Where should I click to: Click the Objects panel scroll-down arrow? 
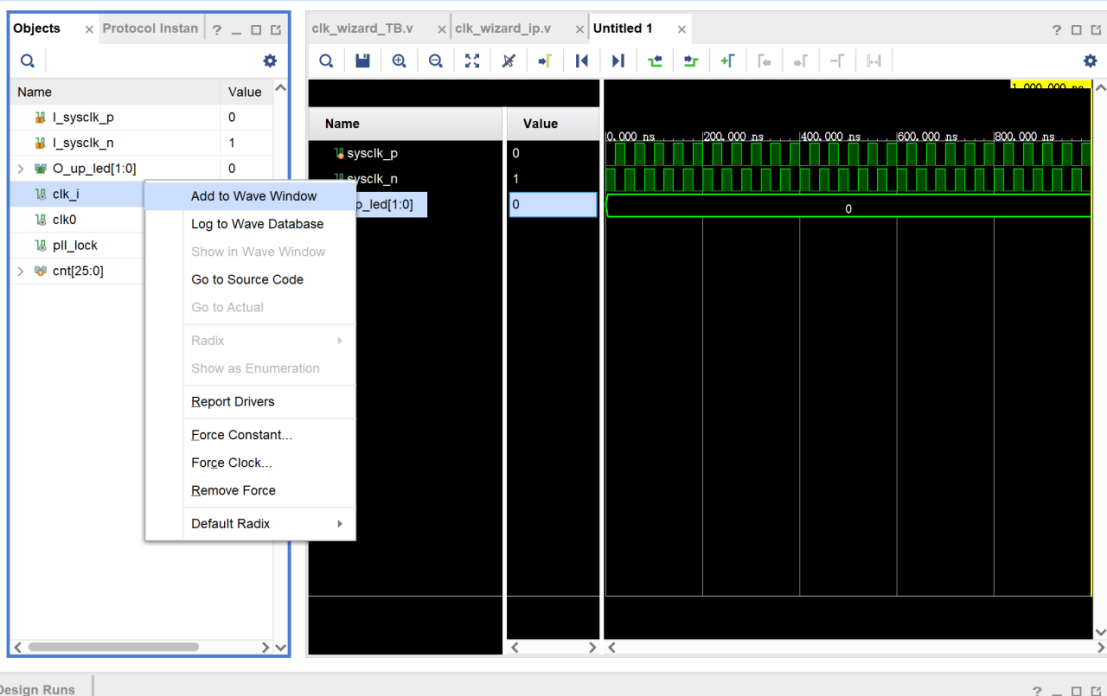[x=280, y=647]
